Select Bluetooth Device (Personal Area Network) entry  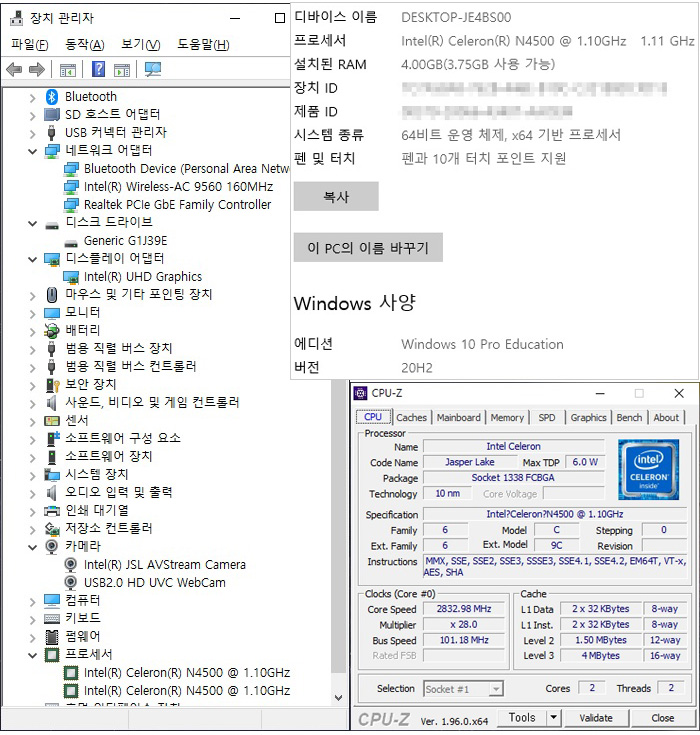(176, 169)
